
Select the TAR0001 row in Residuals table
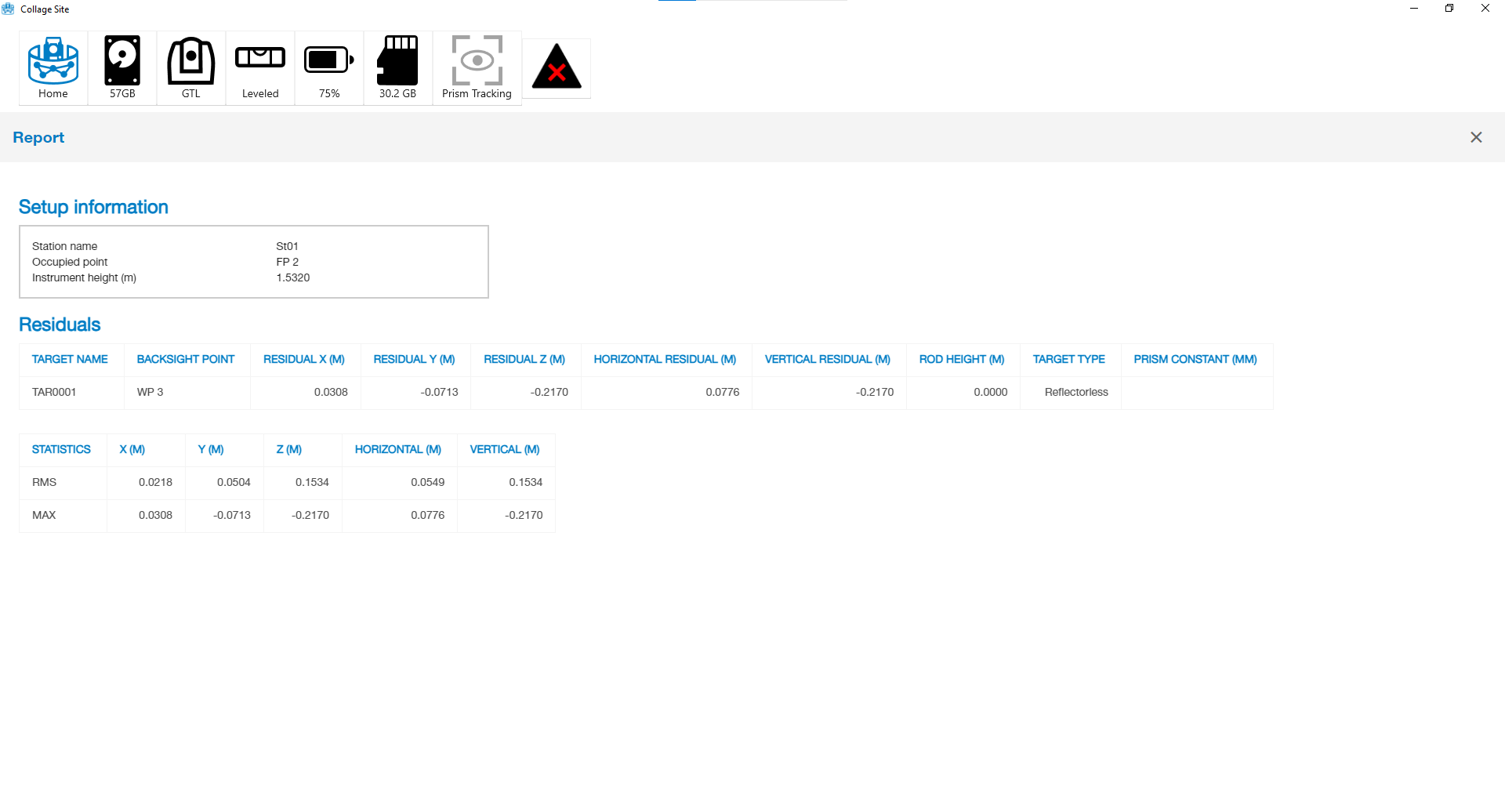54,393
